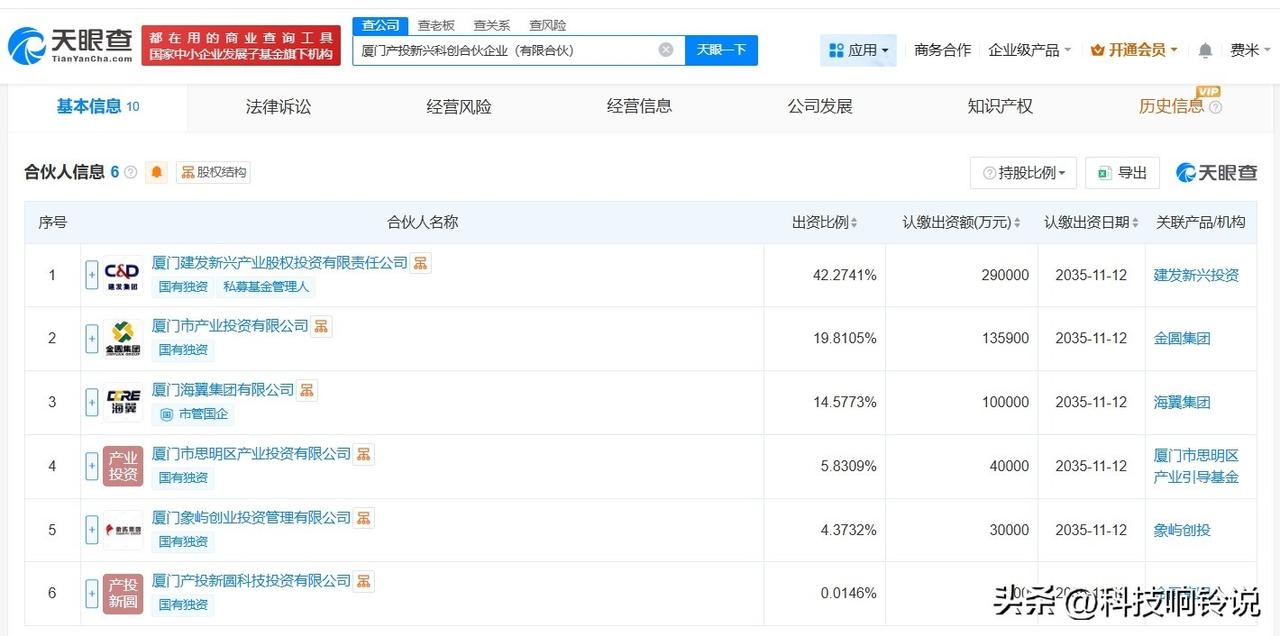Open partner link 厦门象屿创业投资管理有限公司
The image size is (1280, 636).
tap(251, 517)
